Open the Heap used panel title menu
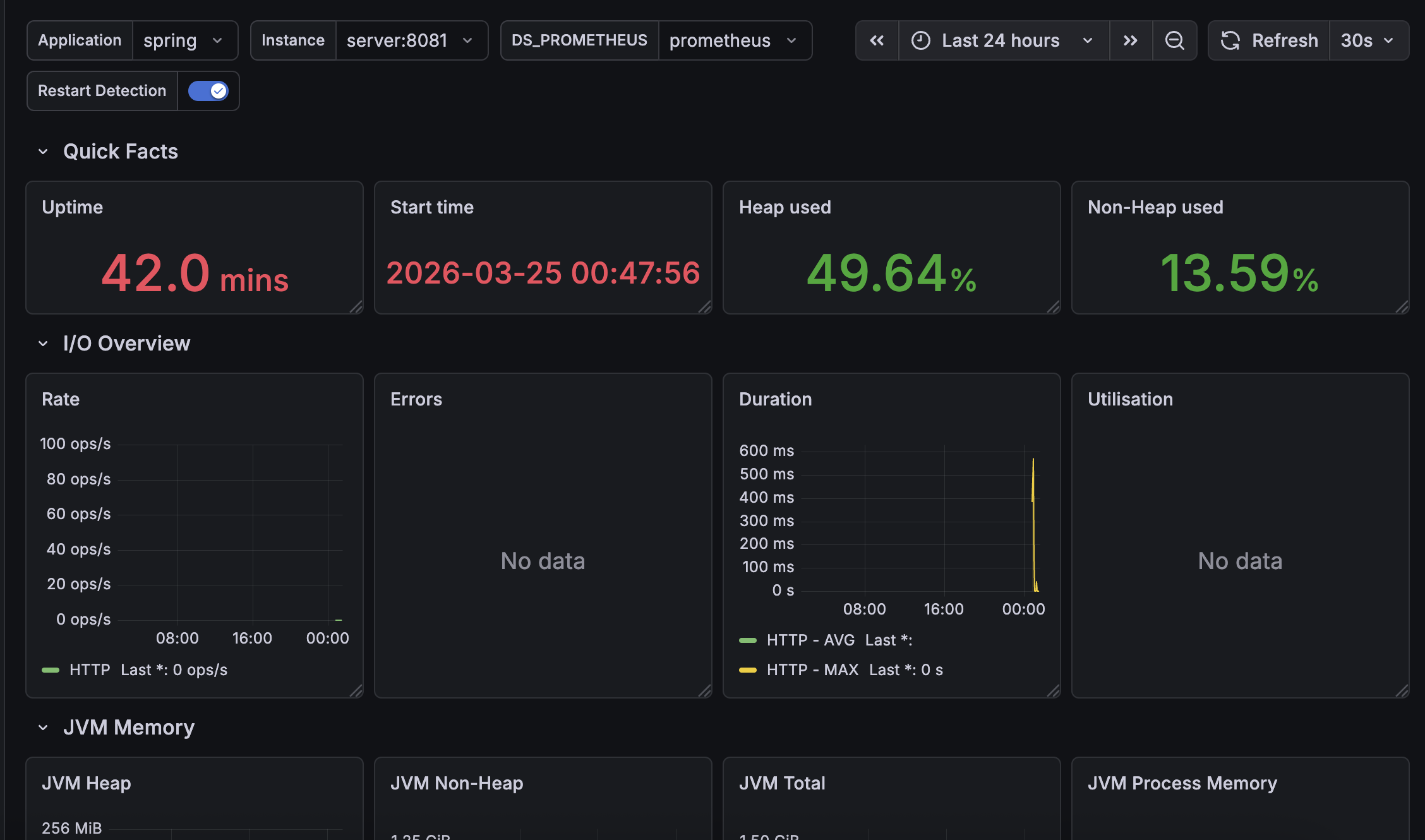 pyautogui.click(x=785, y=207)
